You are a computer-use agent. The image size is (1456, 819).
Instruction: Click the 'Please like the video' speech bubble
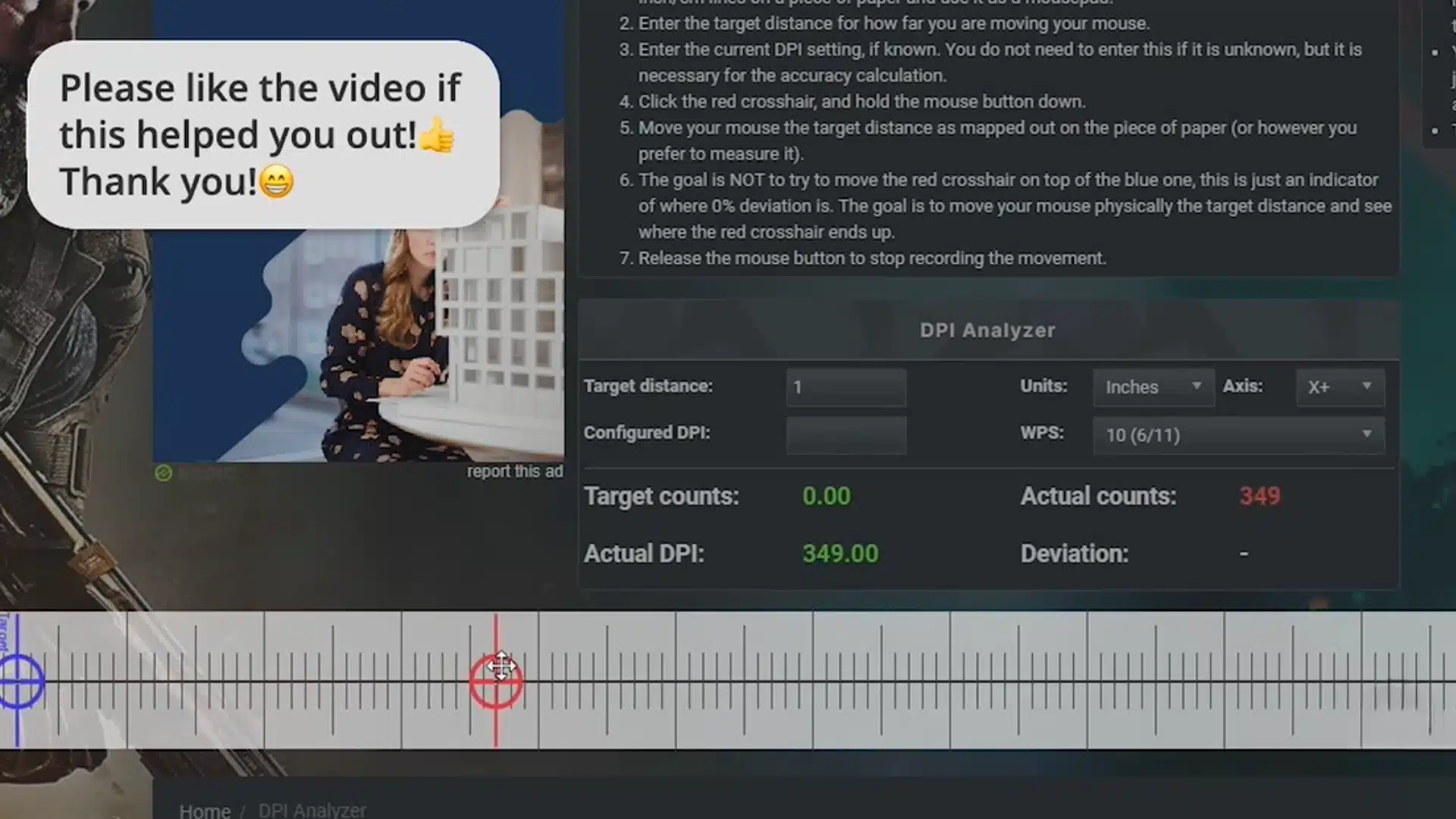pyautogui.click(x=263, y=134)
